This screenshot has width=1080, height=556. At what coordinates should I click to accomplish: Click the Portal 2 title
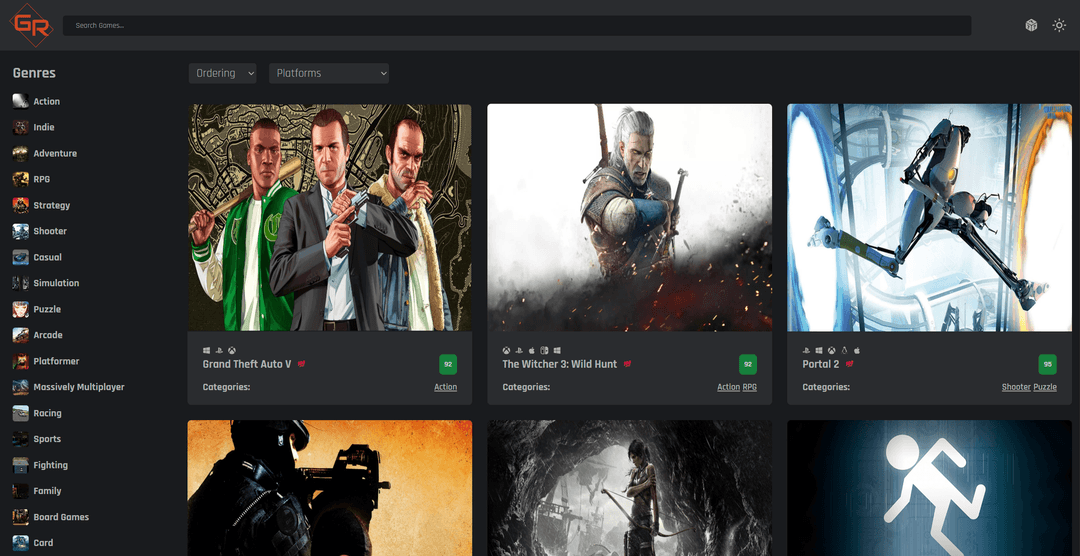(x=820, y=364)
